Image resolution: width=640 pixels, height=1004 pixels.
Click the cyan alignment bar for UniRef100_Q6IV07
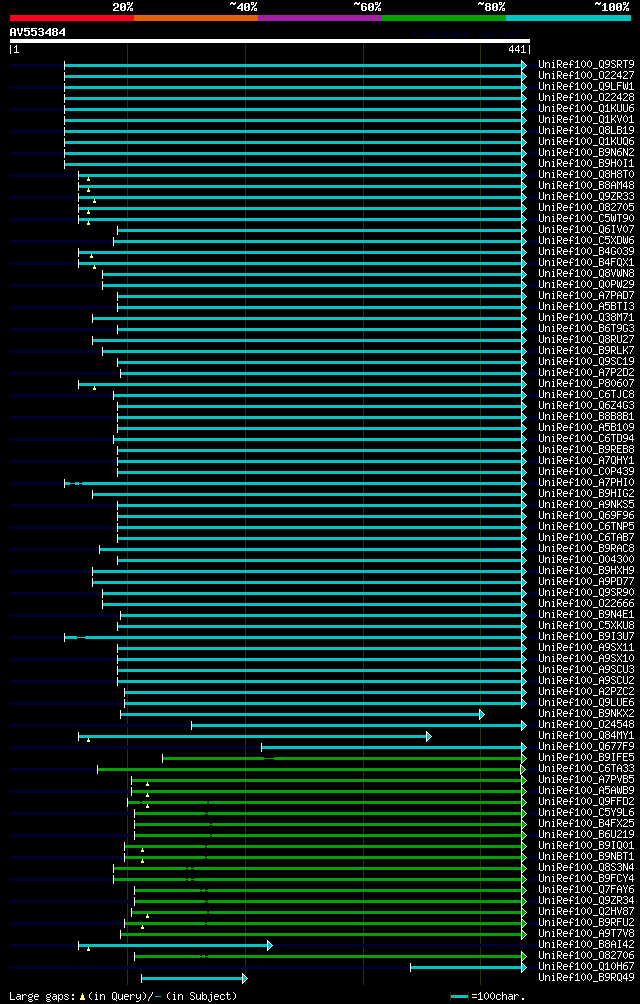click(320, 230)
